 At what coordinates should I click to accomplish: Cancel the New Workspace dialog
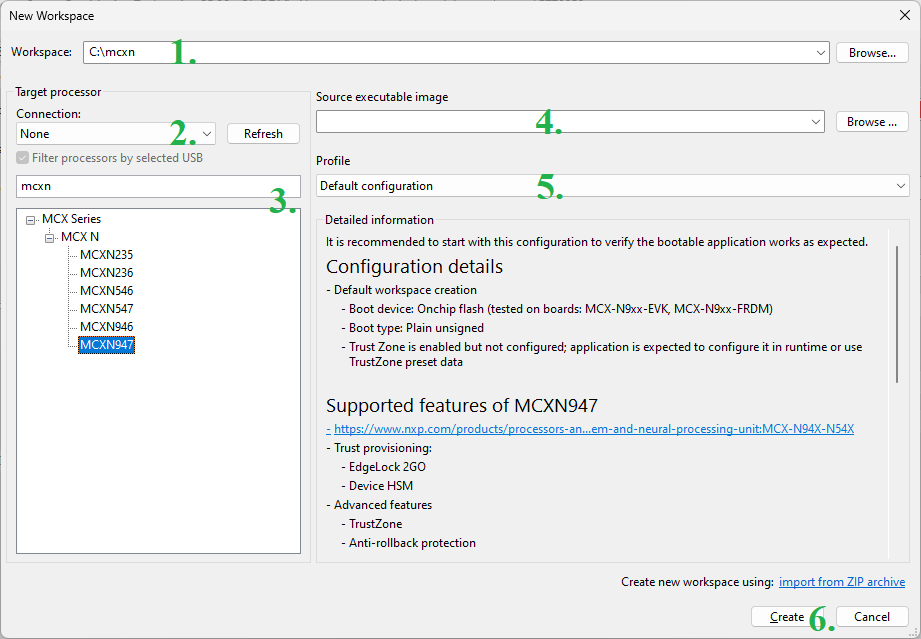pos(872,617)
